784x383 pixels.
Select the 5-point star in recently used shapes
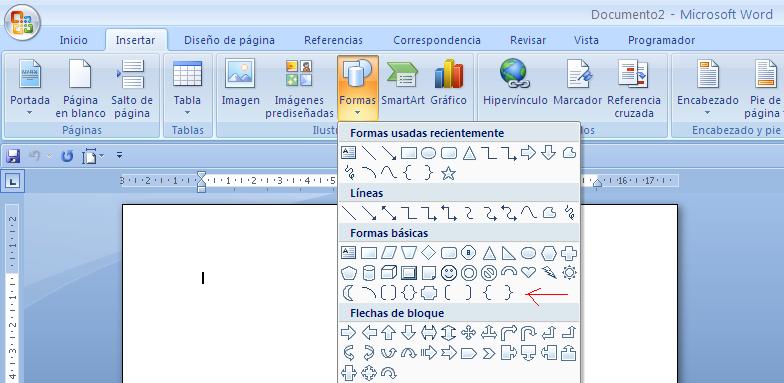tap(448, 174)
